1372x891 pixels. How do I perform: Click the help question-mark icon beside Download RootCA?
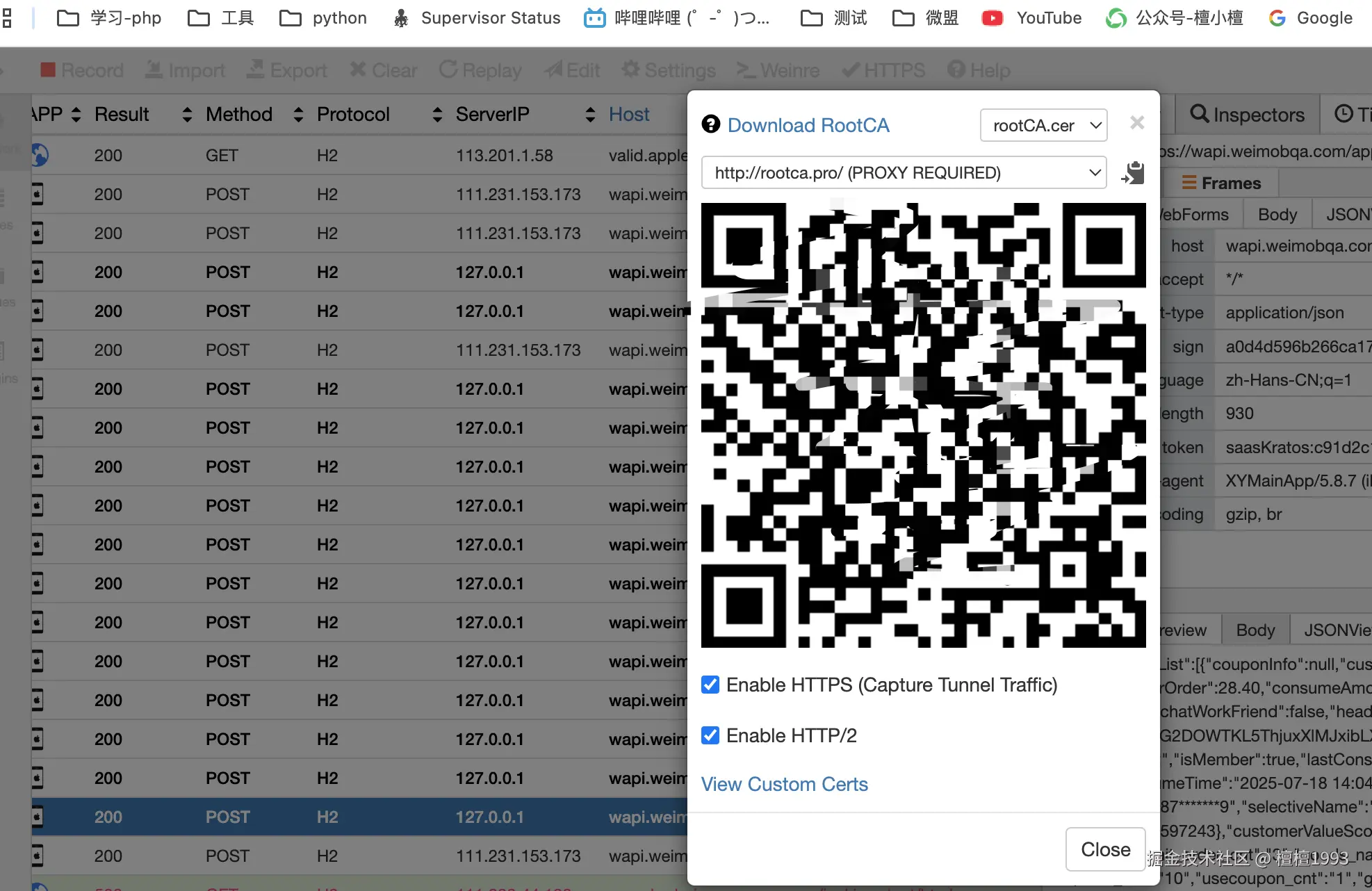pos(710,124)
